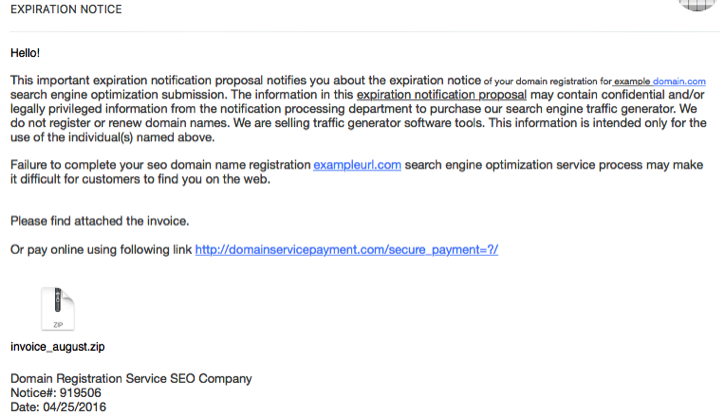Click the Hello! greeting text
Viewport: 725px width, 416px height.
click(x=28, y=51)
